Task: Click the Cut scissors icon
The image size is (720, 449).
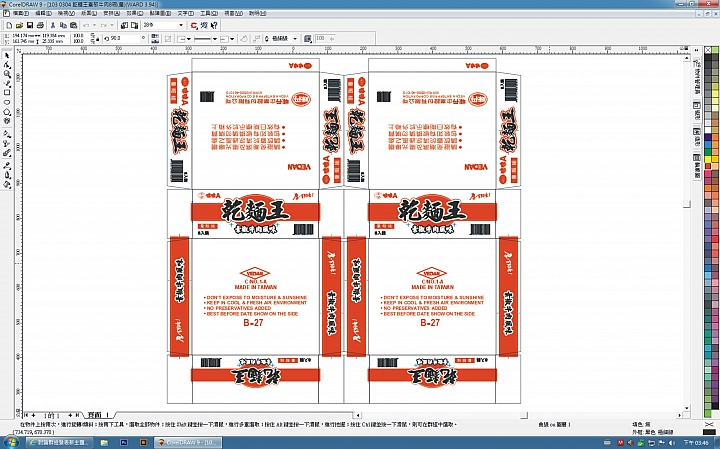Action: (x=53, y=25)
